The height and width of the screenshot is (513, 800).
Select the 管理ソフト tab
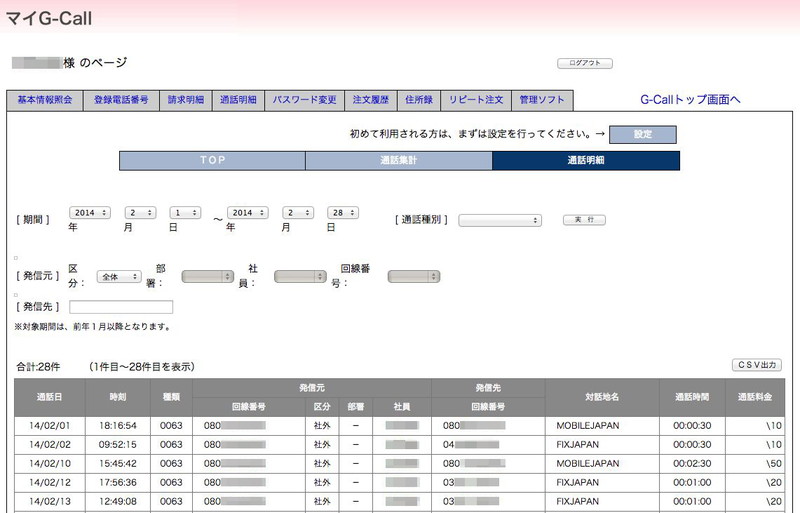[542, 100]
